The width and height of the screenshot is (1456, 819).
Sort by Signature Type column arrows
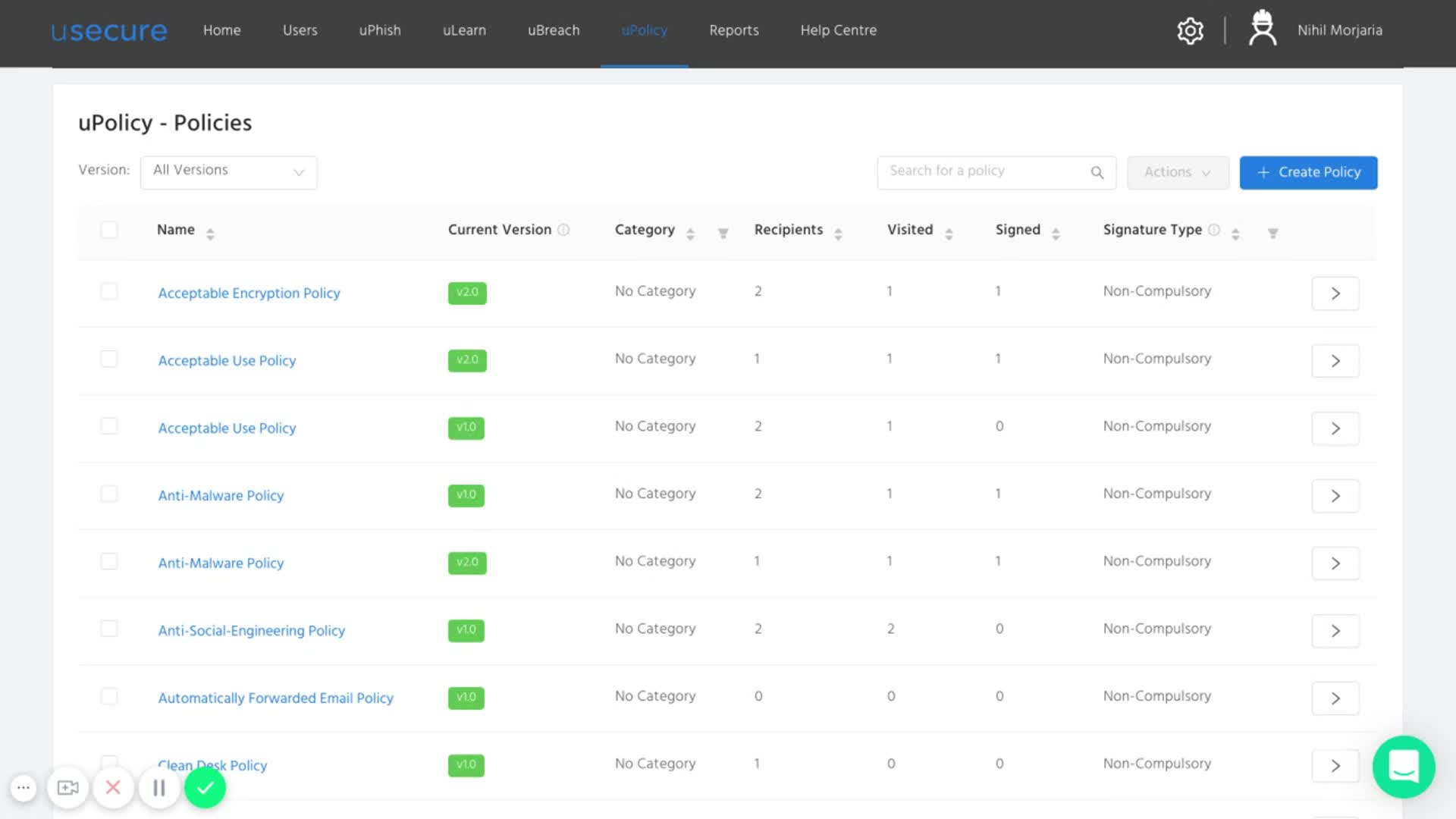click(1235, 234)
